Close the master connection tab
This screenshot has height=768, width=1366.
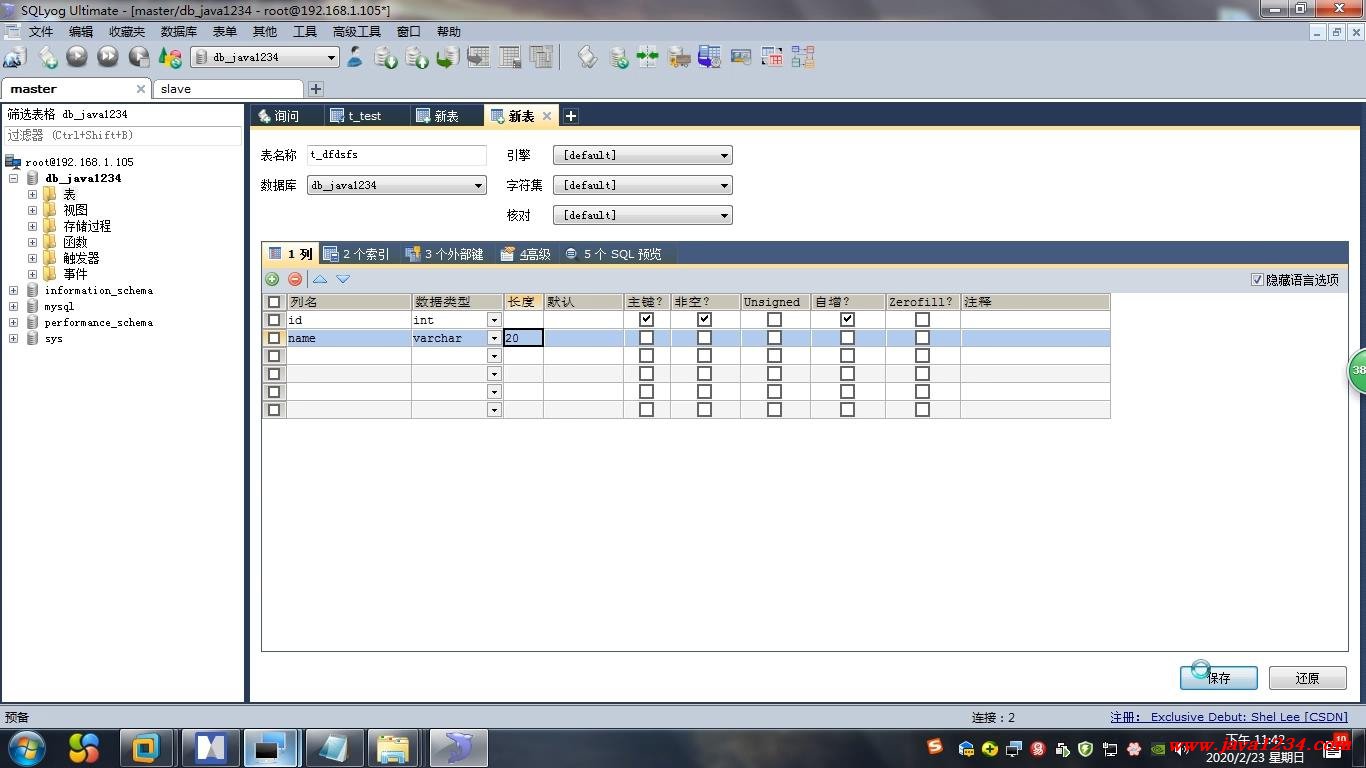(140, 89)
